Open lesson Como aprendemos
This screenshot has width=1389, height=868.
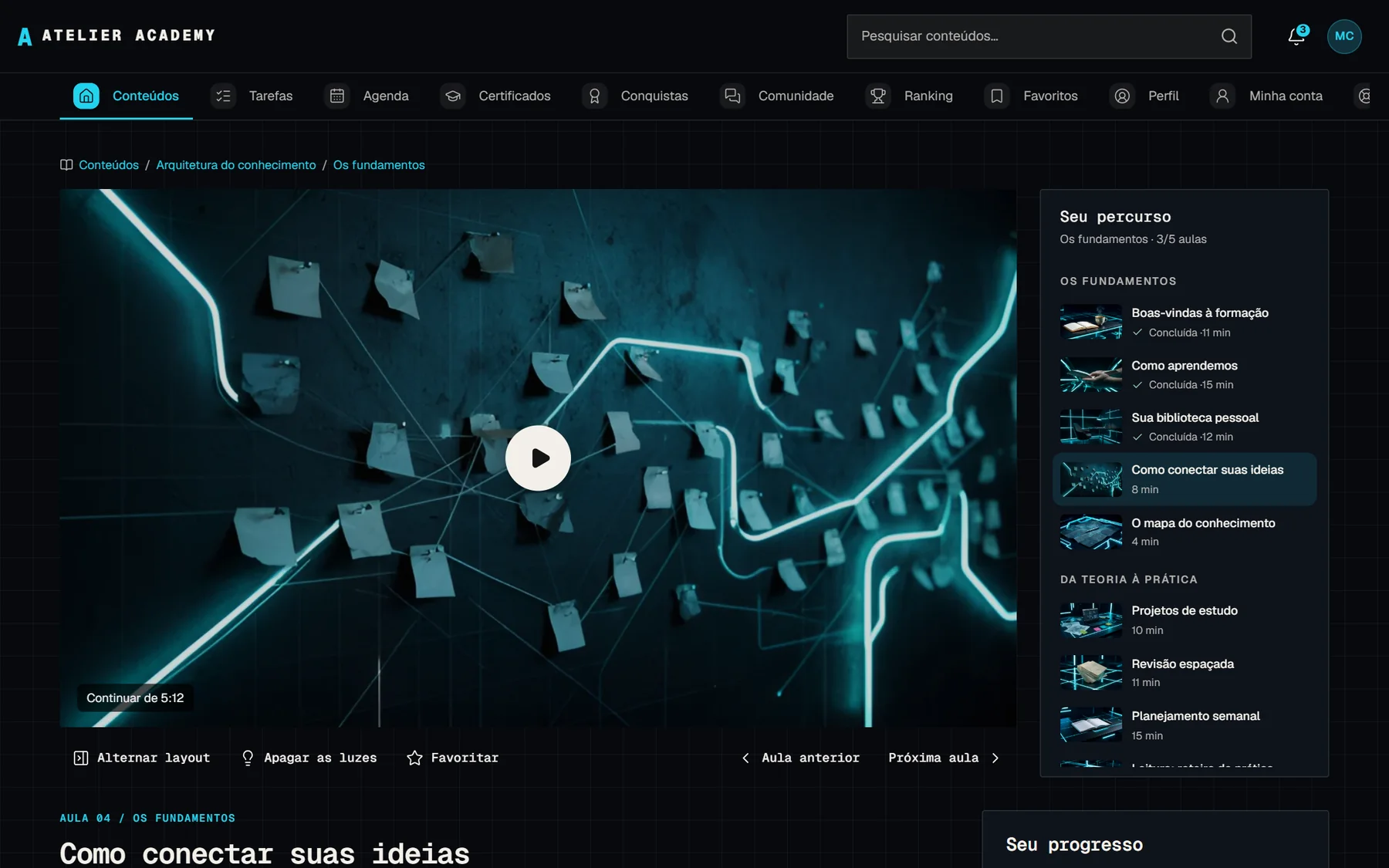click(1185, 375)
